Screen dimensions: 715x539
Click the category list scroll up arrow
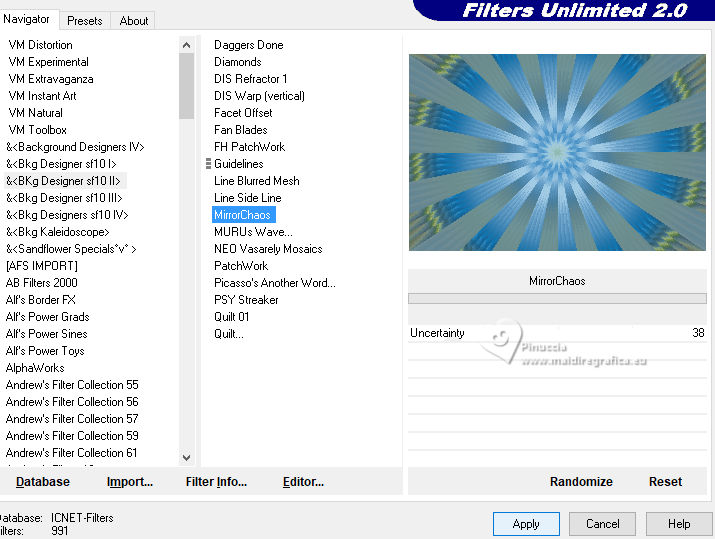click(x=186, y=45)
